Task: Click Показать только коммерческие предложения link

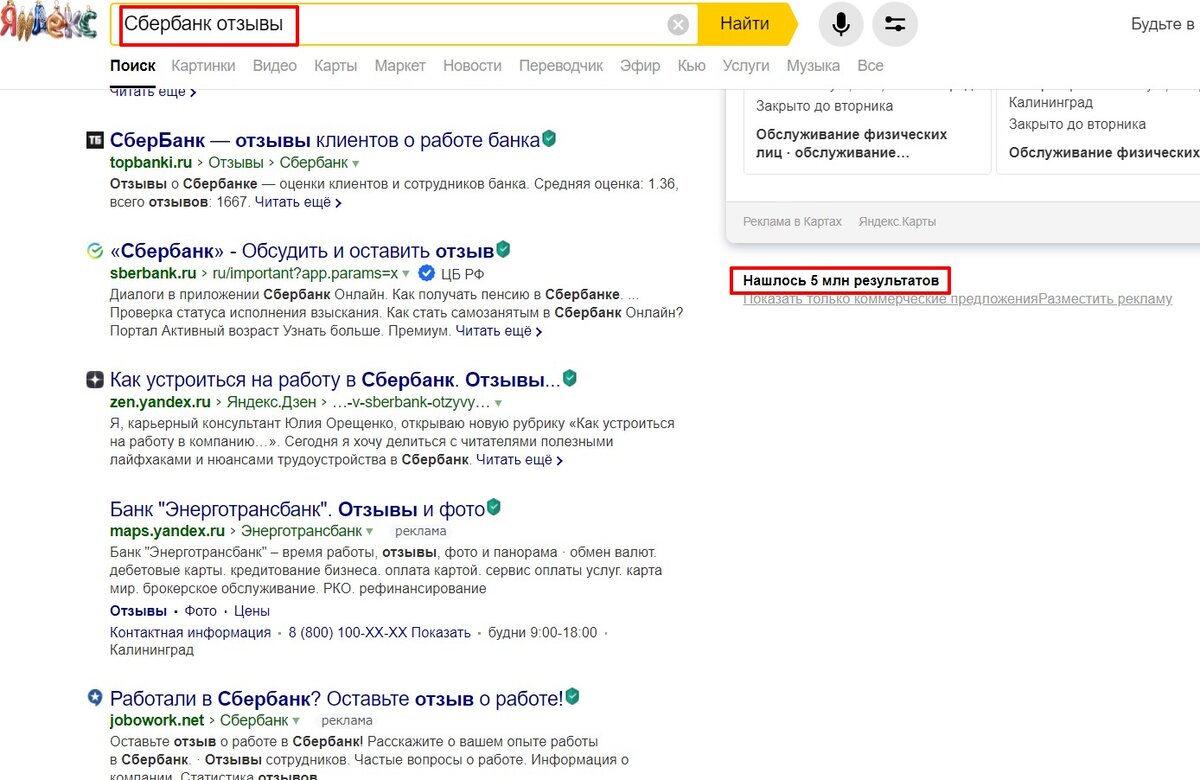Action: pyautogui.click(x=890, y=299)
